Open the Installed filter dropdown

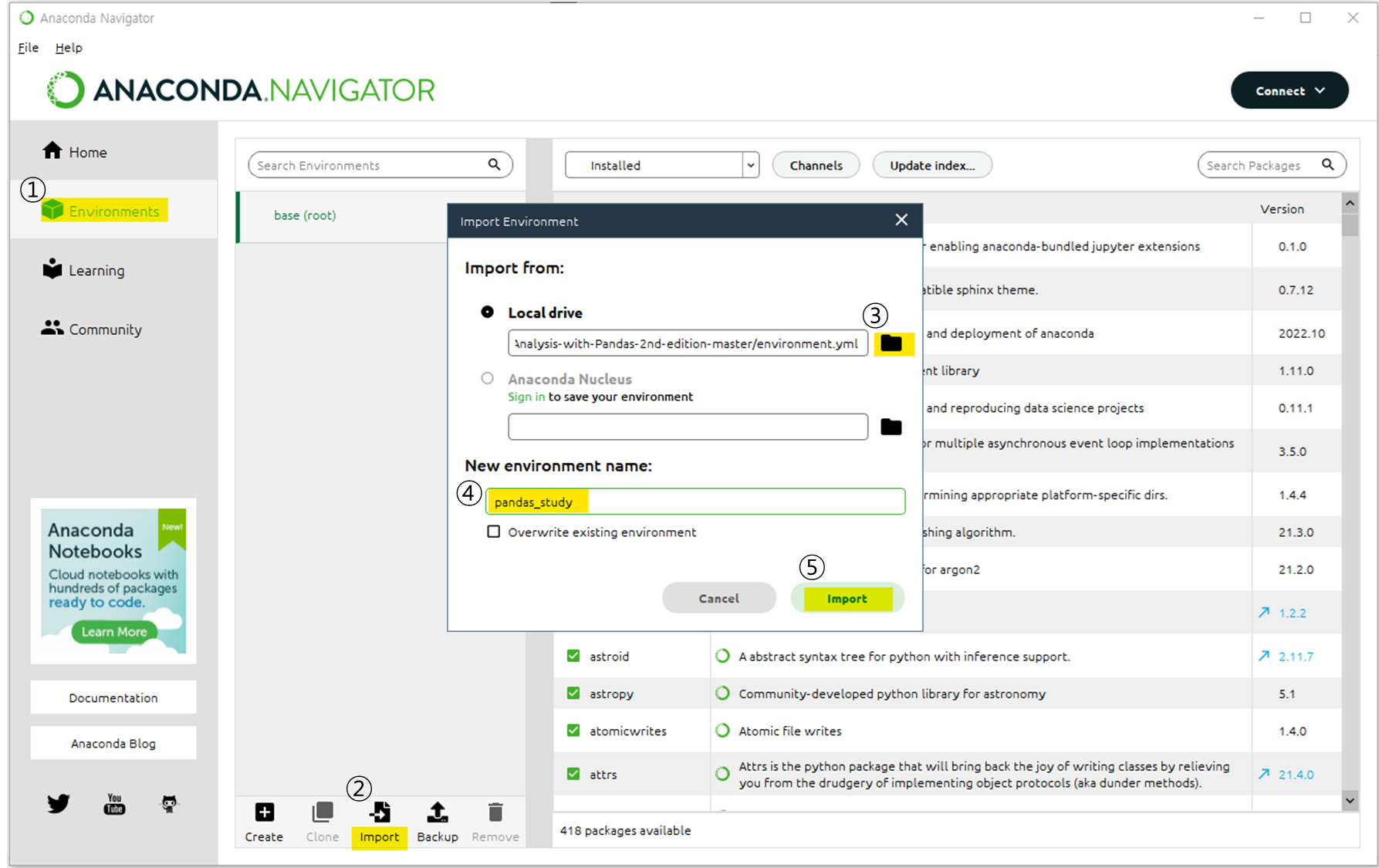[x=662, y=165]
